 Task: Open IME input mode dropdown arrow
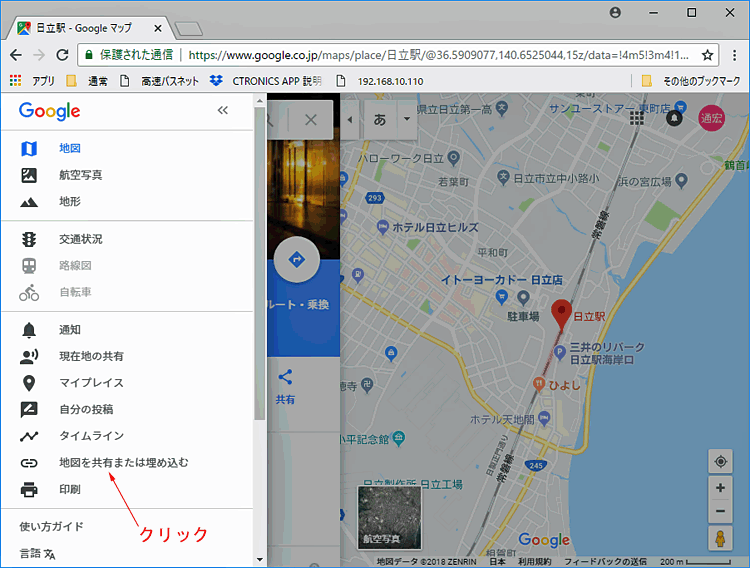[407, 119]
